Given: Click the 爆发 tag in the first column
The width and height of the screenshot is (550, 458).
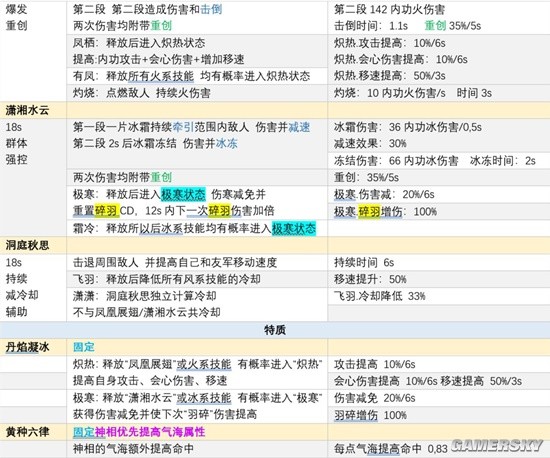Looking at the screenshot, I should point(16,9).
